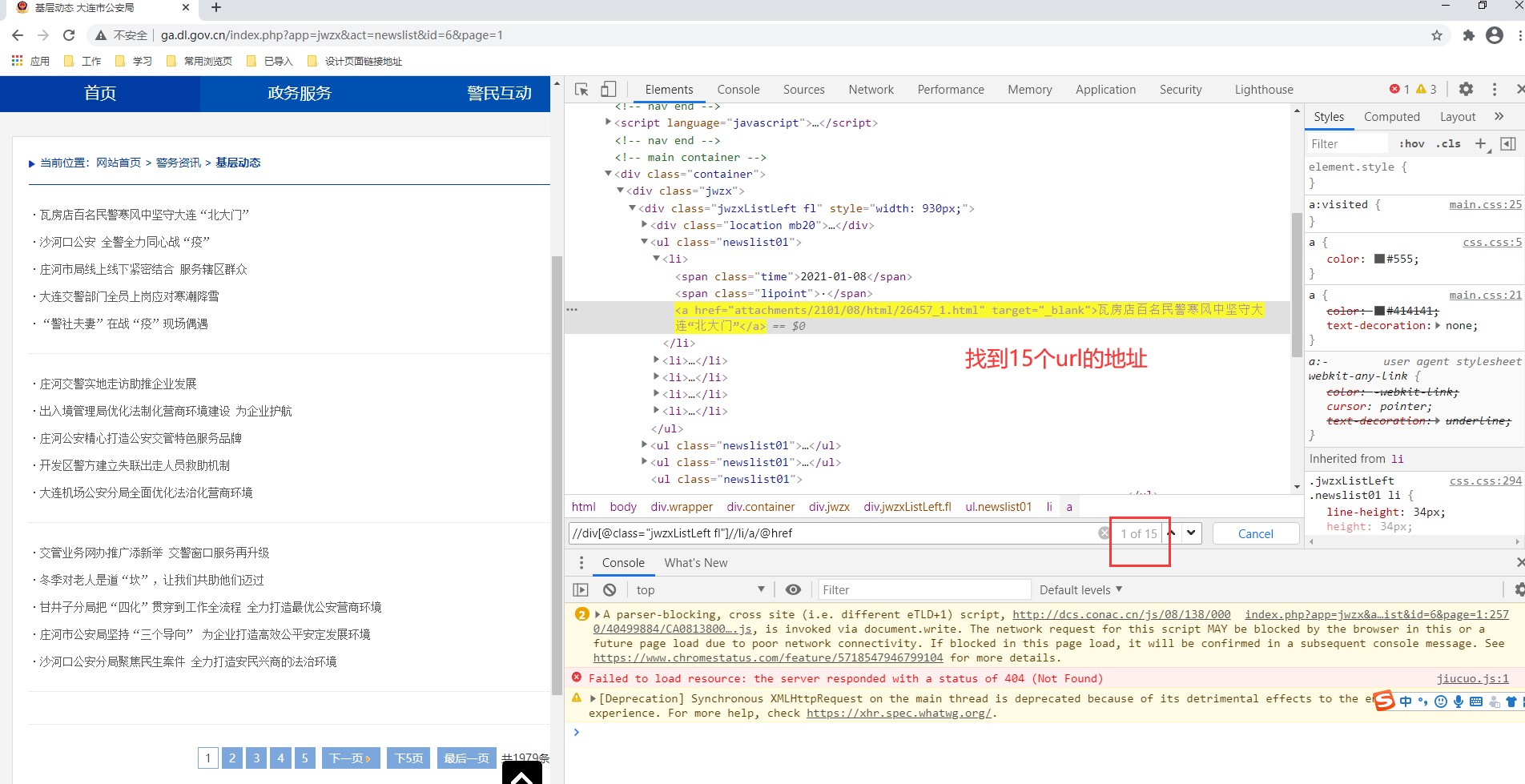Open the Application tab
This screenshot has width=1525, height=784.
[1105, 90]
